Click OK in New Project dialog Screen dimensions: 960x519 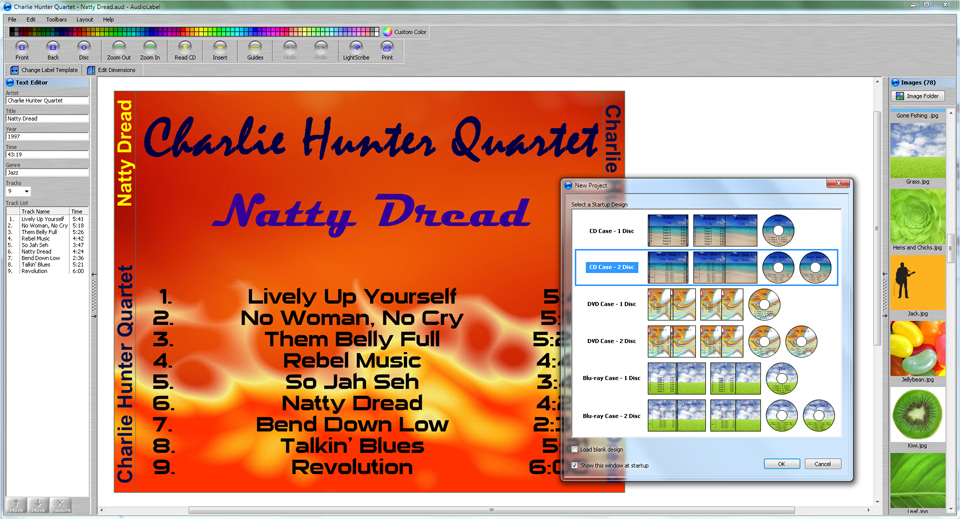tap(781, 464)
